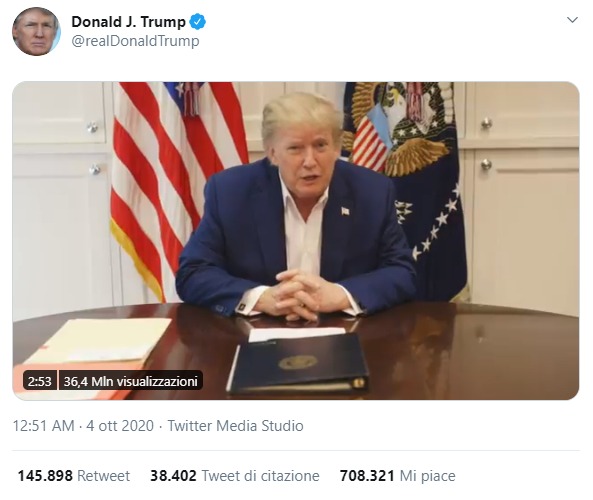View the 708.321 Mi piace list
Screen dimensions: 593x500
tap(397, 475)
